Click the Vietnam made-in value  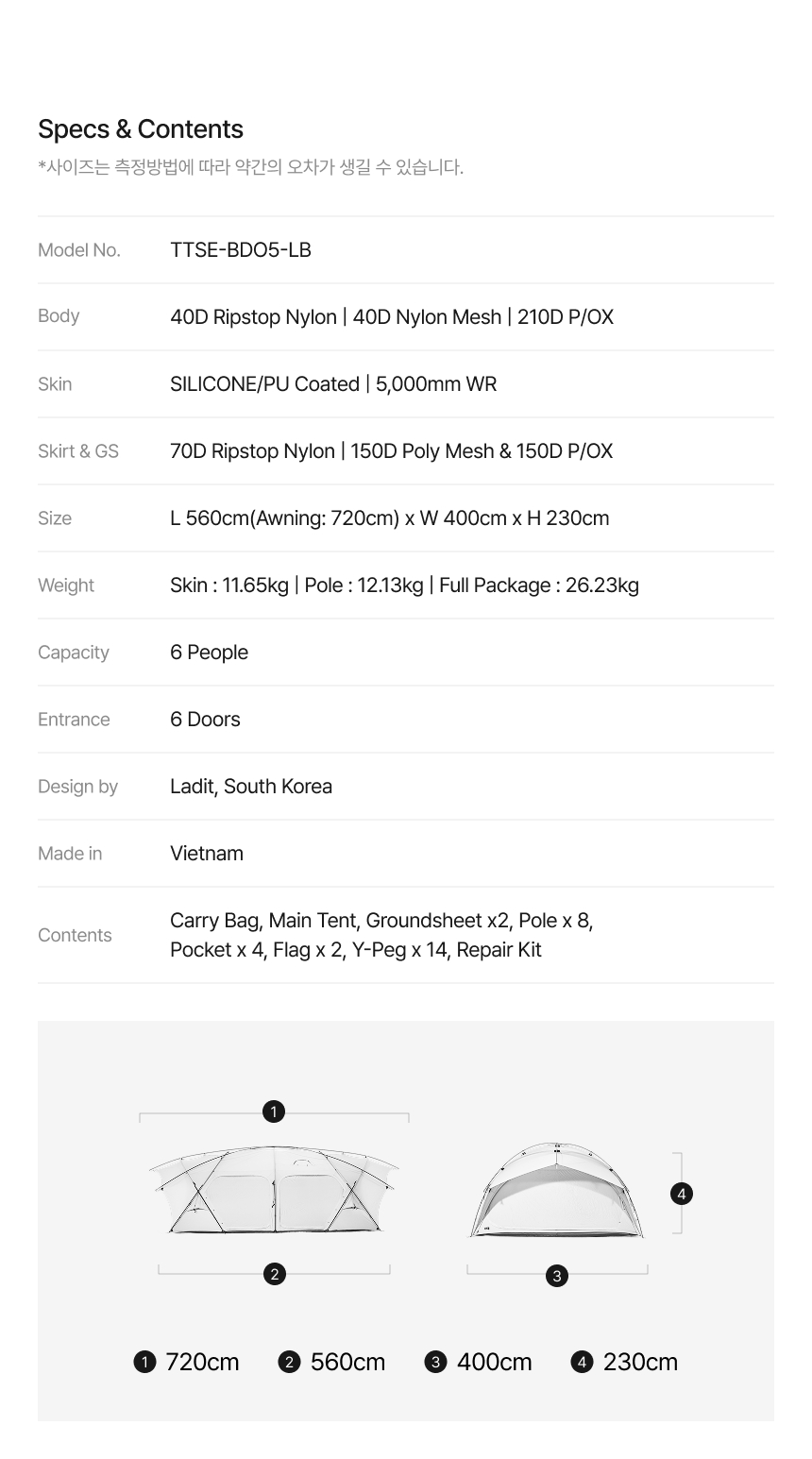tap(207, 854)
